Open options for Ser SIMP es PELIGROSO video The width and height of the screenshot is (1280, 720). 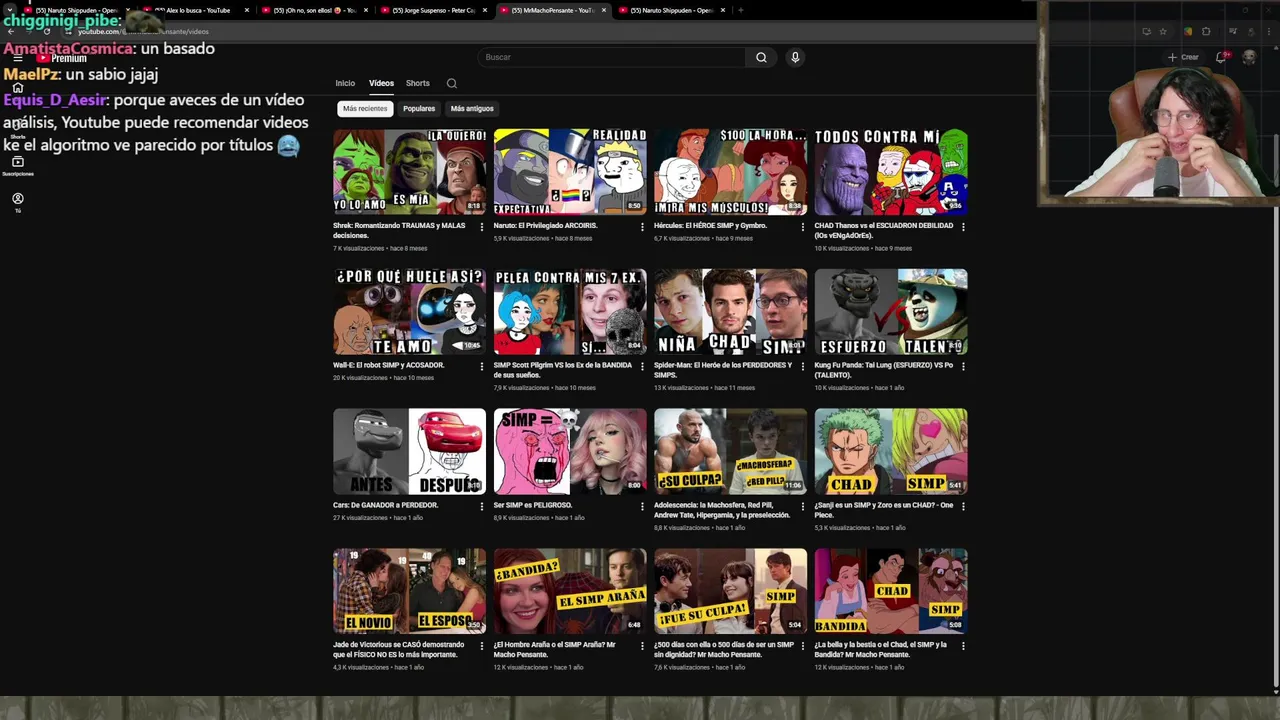click(x=642, y=506)
